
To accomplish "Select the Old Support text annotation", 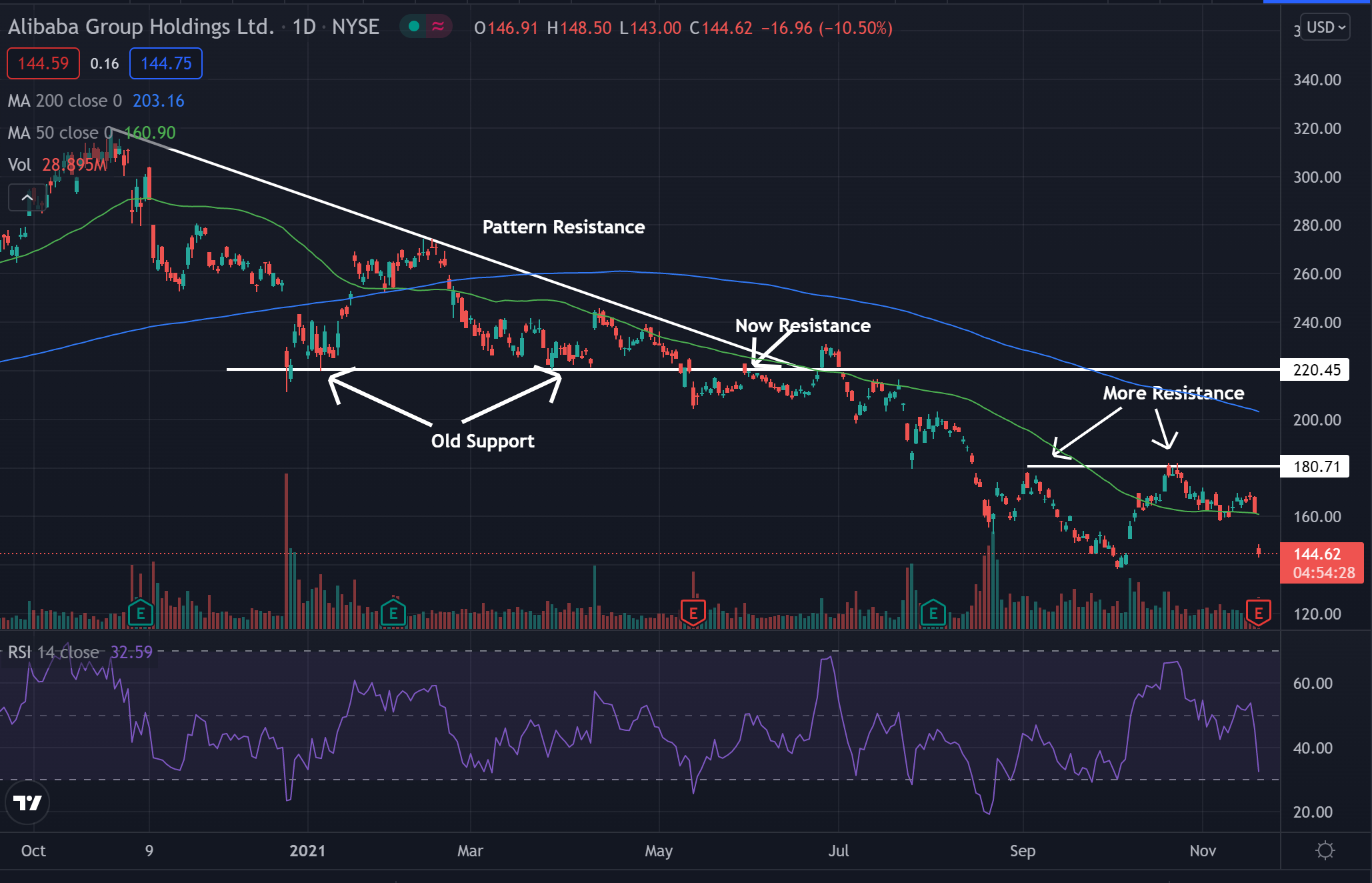I will pyautogui.click(x=483, y=441).
